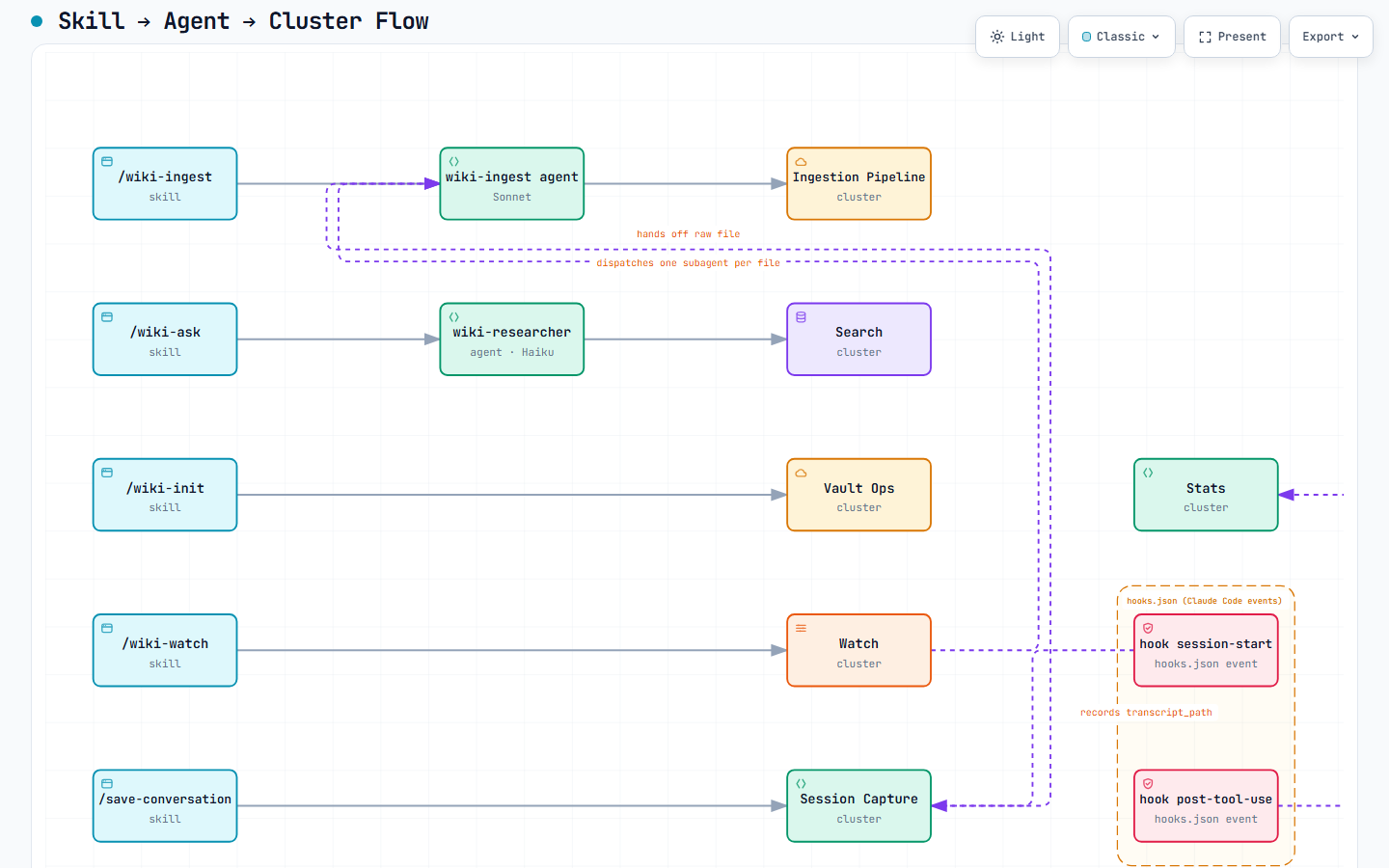Click the shield icon in hook post-tool-use node
The width and height of the screenshot is (1389, 868).
click(1148, 783)
